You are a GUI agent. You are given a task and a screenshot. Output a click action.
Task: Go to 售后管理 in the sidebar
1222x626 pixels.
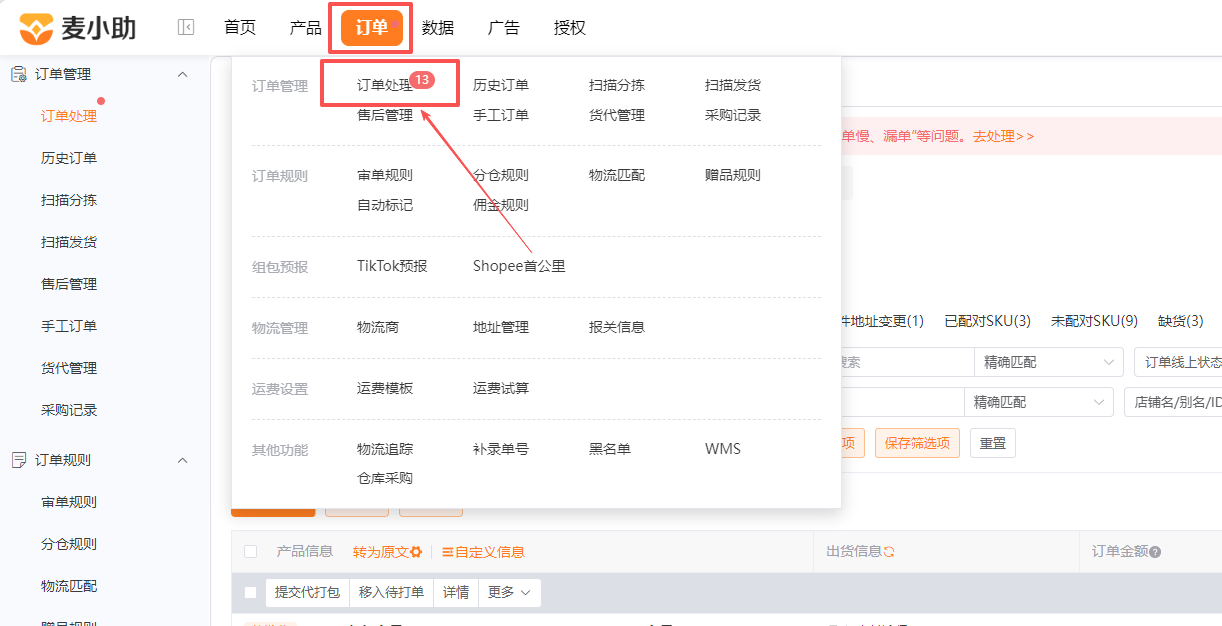(x=69, y=284)
